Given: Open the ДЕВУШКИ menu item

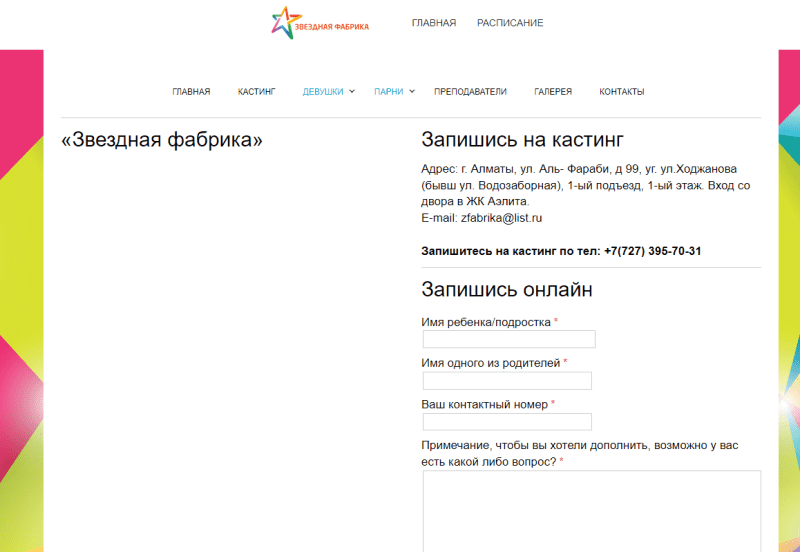Looking at the screenshot, I should click(323, 92).
